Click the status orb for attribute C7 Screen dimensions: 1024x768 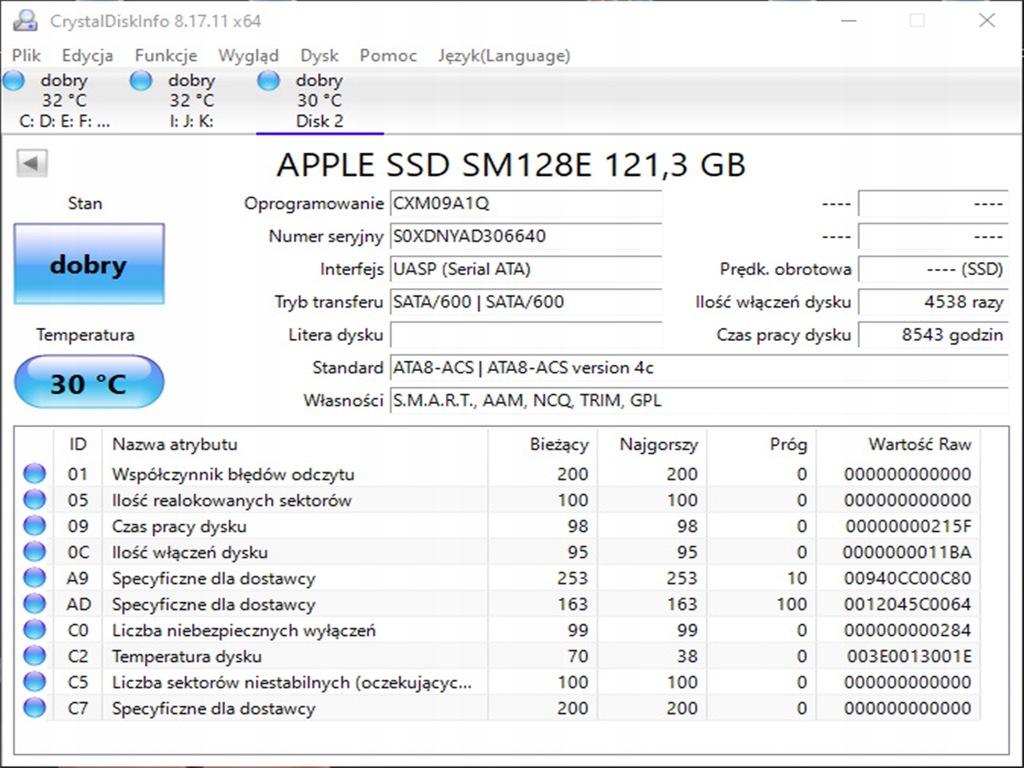pyautogui.click(x=35, y=708)
